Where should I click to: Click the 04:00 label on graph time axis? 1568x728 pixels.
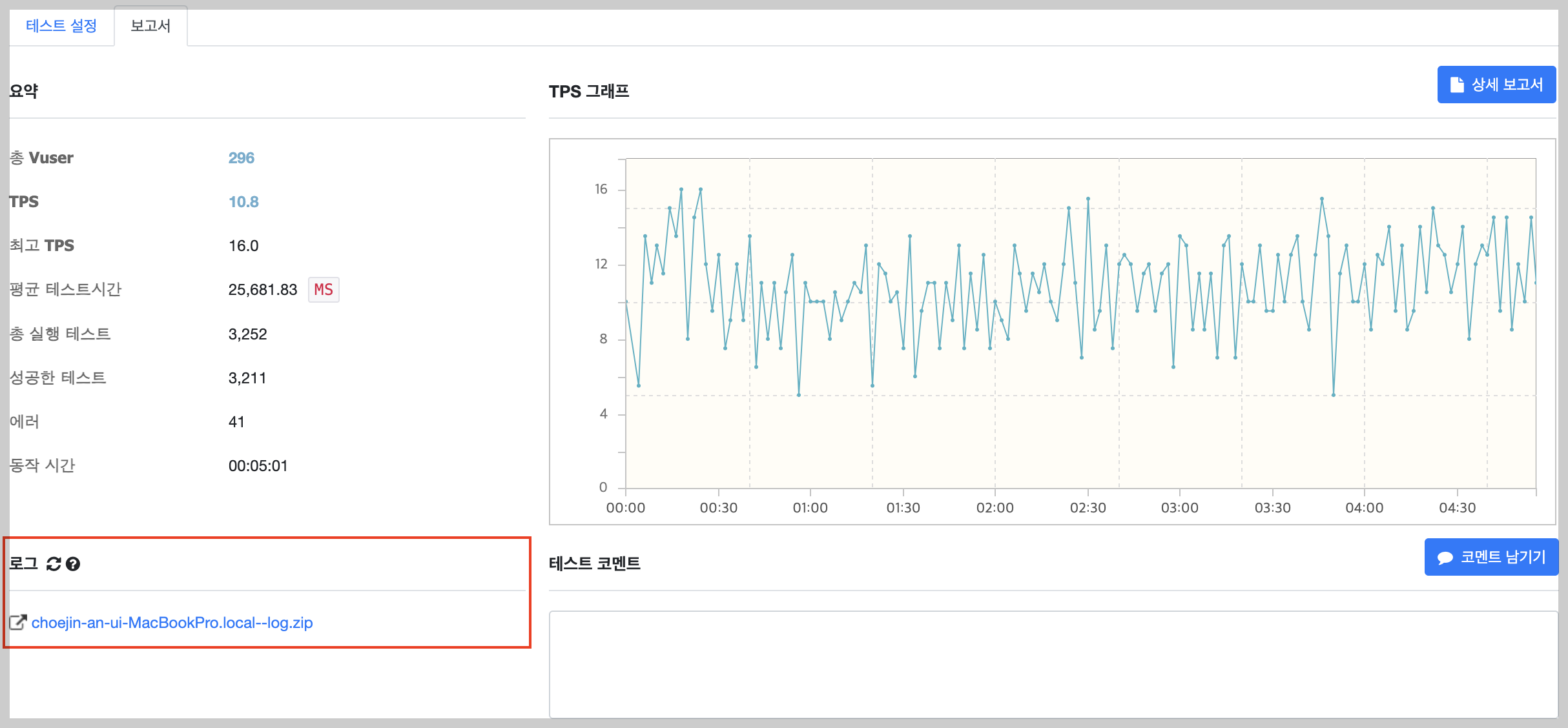[1364, 508]
